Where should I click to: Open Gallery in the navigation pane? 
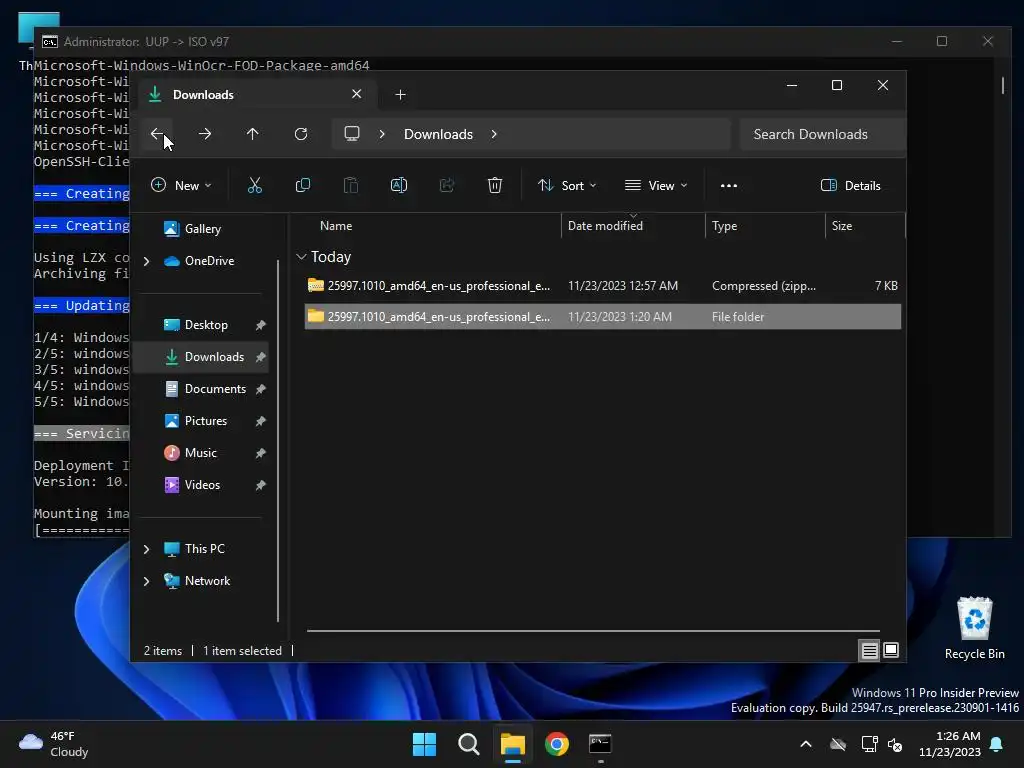(202, 229)
